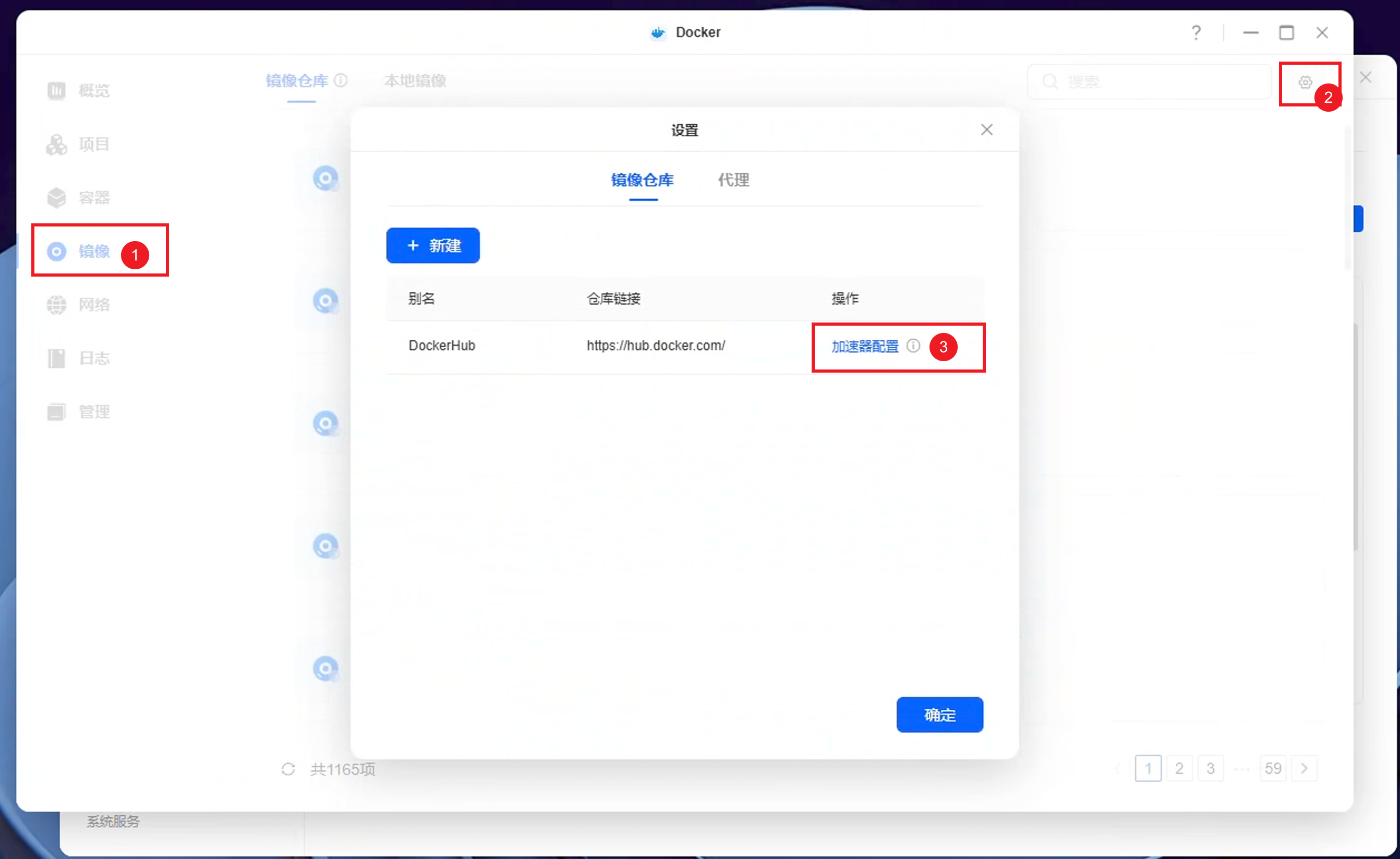The width and height of the screenshot is (1400, 859).
Task: Click the DockerHub alias cell
Action: [441, 345]
